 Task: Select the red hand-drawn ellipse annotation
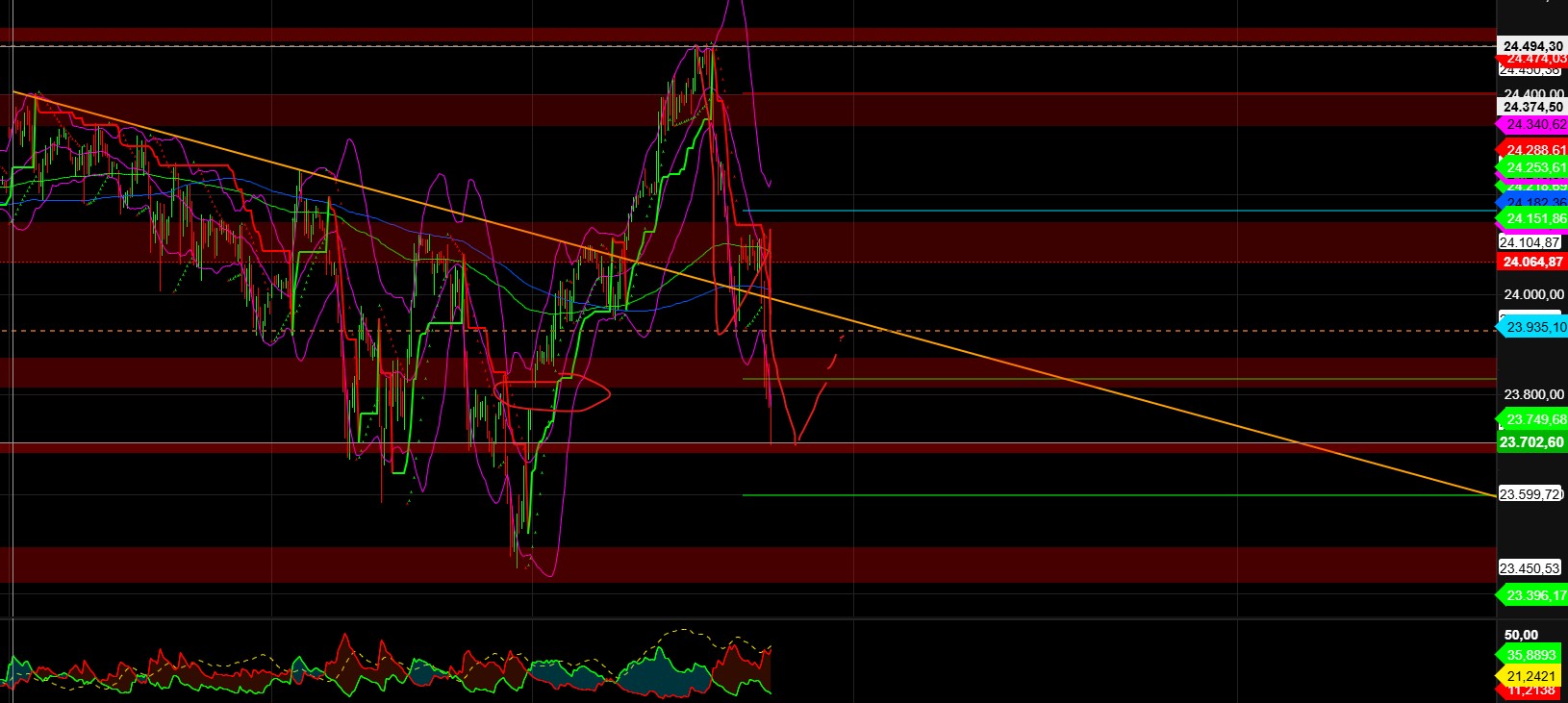pyautogui.click(x=608, y=392)
